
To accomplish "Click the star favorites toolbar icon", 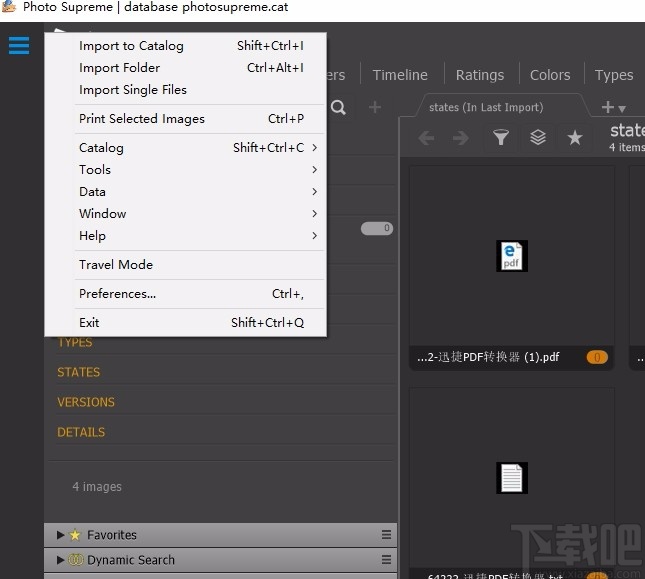I will tap(575, 137).
